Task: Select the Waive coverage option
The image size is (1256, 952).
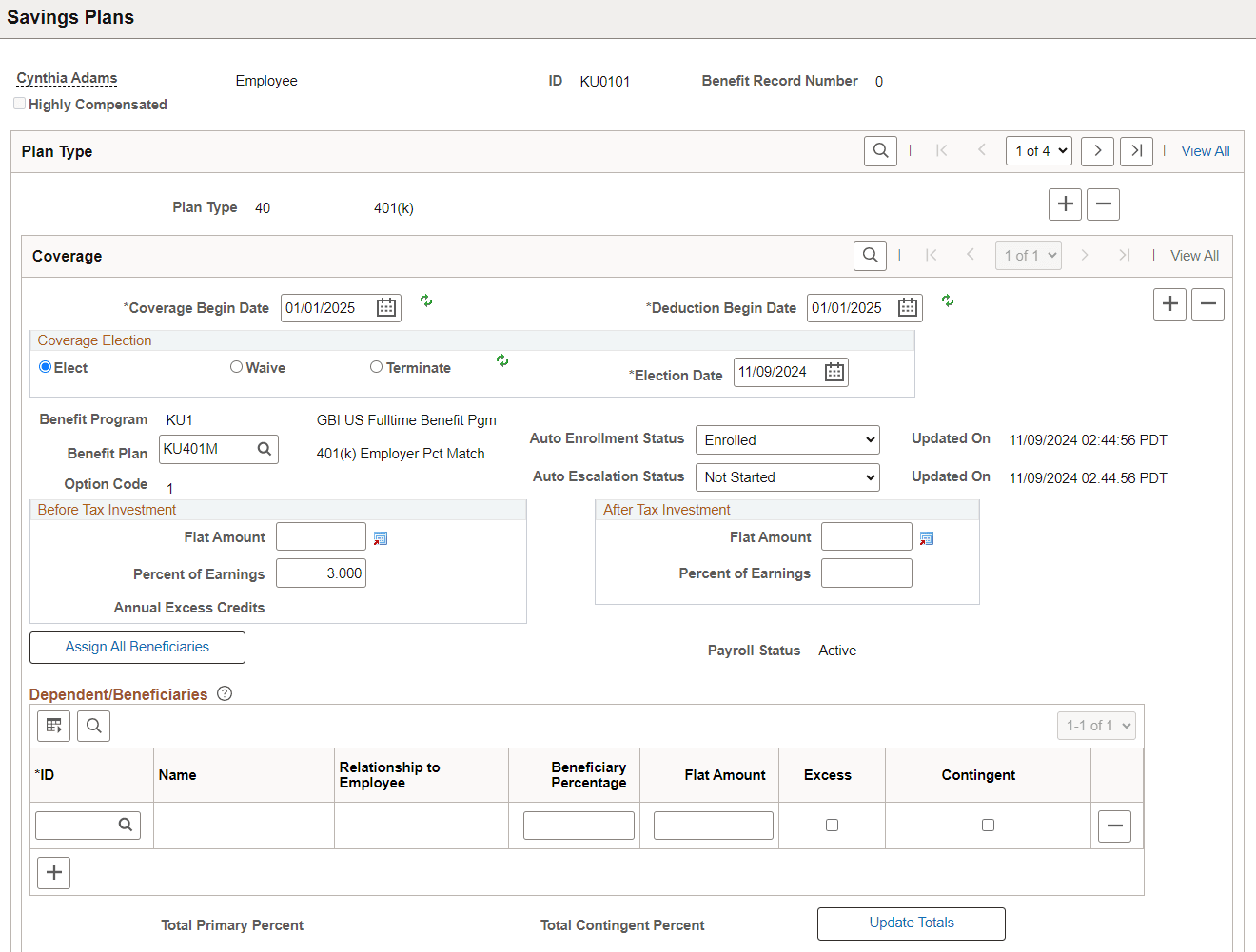Action: click(236, 367)
